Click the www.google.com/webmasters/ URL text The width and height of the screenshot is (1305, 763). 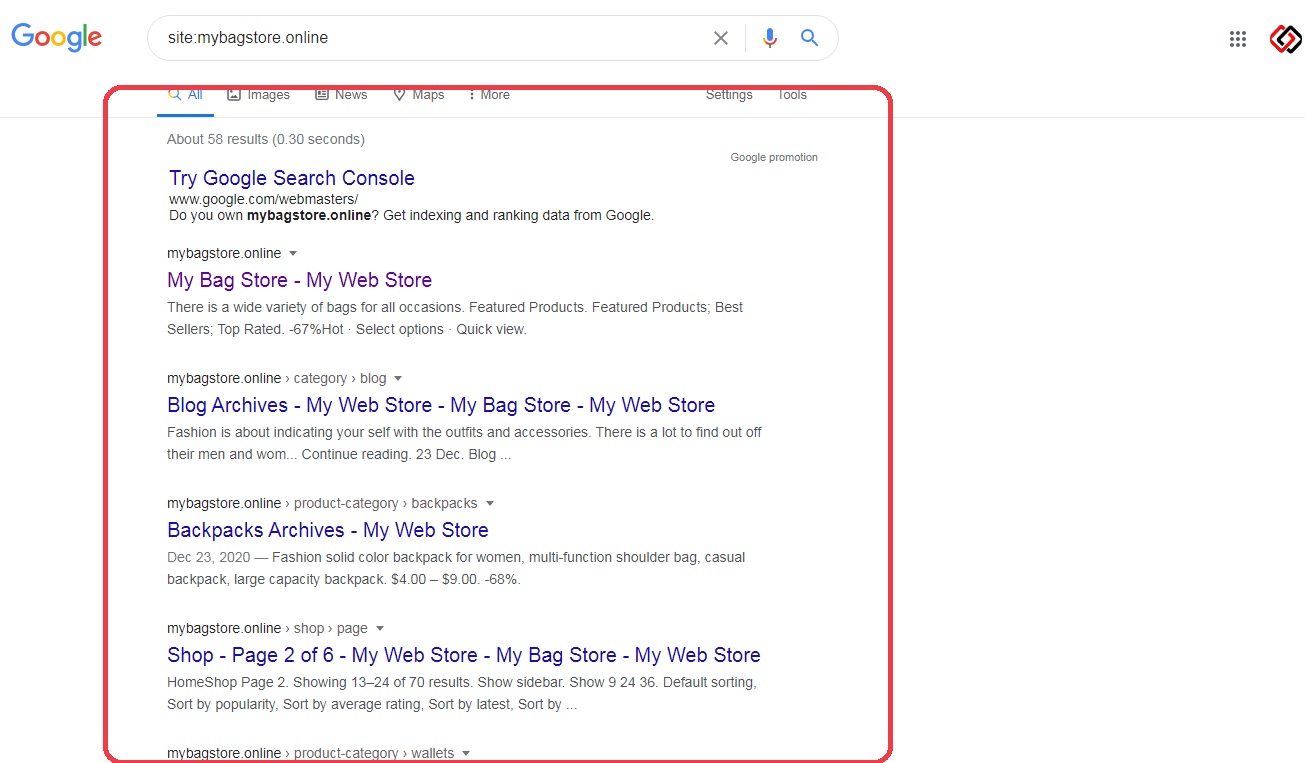point(264,199)
